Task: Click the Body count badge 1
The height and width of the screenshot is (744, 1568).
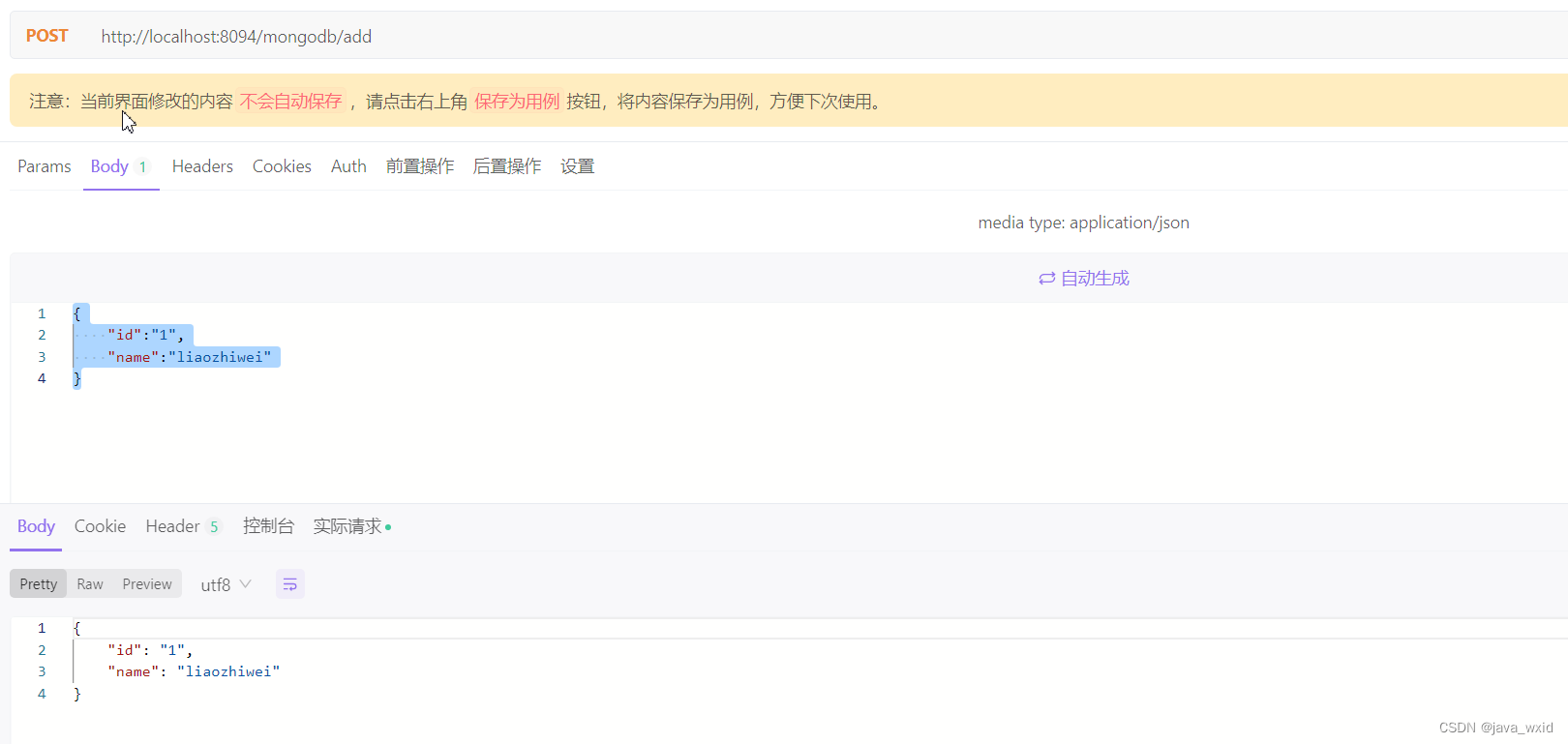Action: (x=142, y=167)
